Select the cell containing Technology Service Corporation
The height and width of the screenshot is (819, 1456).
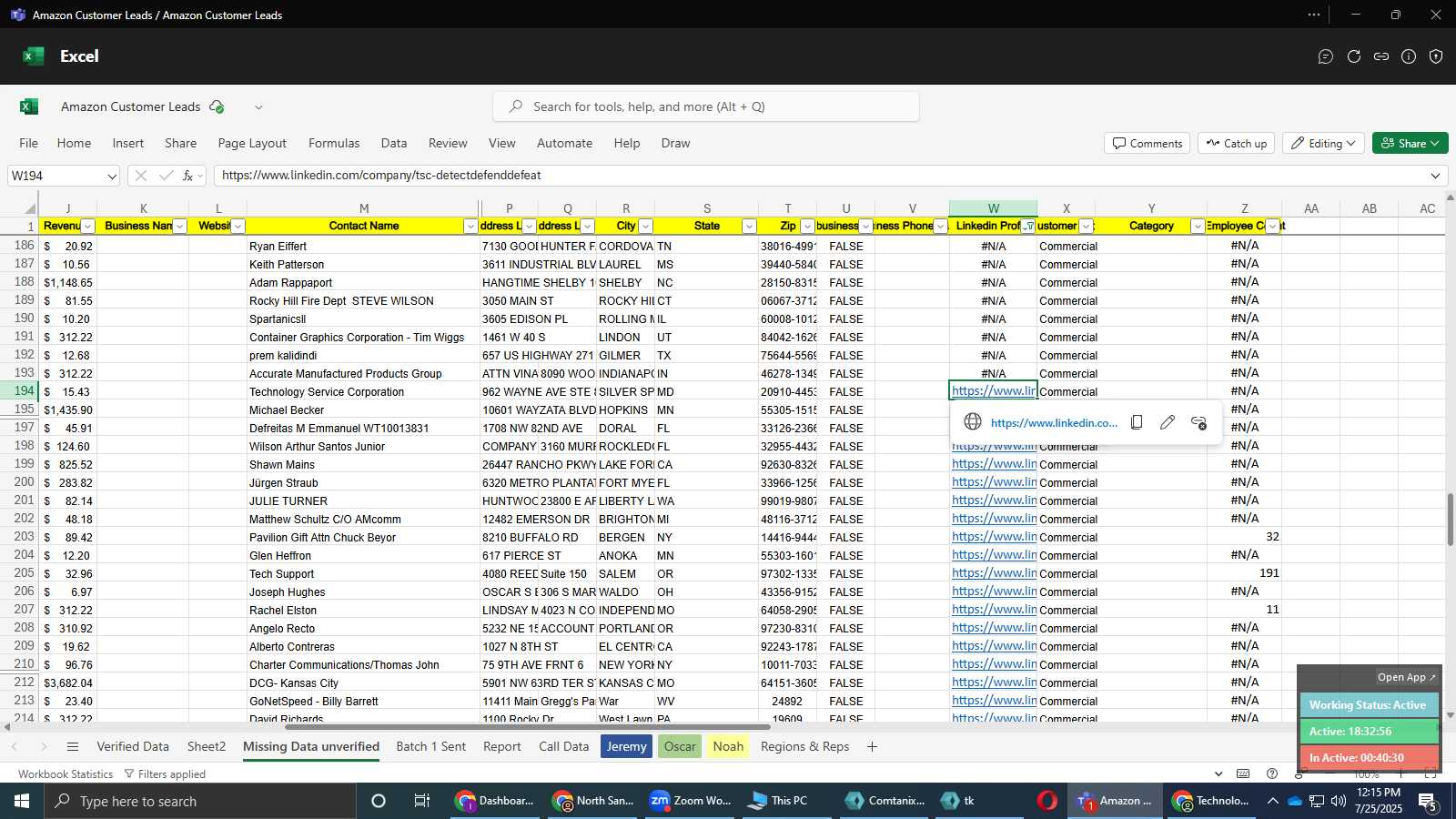(363, 392)
